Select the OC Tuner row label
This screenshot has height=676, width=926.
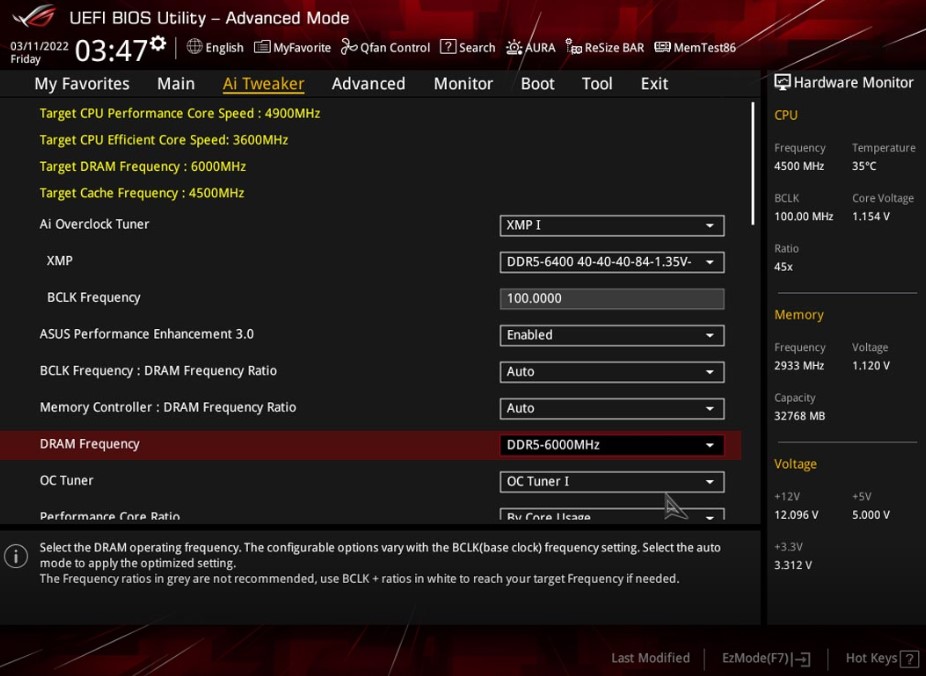(x=66, y=481)
